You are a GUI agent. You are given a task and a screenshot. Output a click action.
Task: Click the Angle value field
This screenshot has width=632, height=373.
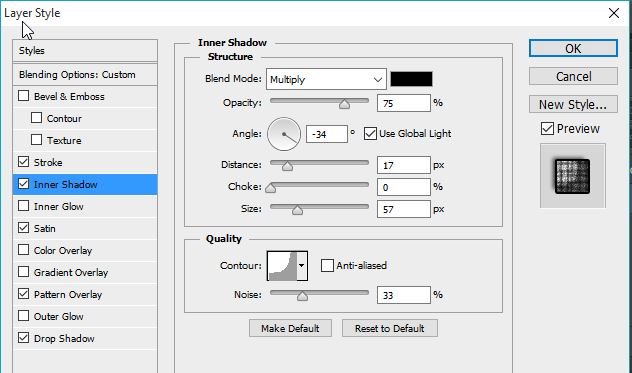click(326, 134)
